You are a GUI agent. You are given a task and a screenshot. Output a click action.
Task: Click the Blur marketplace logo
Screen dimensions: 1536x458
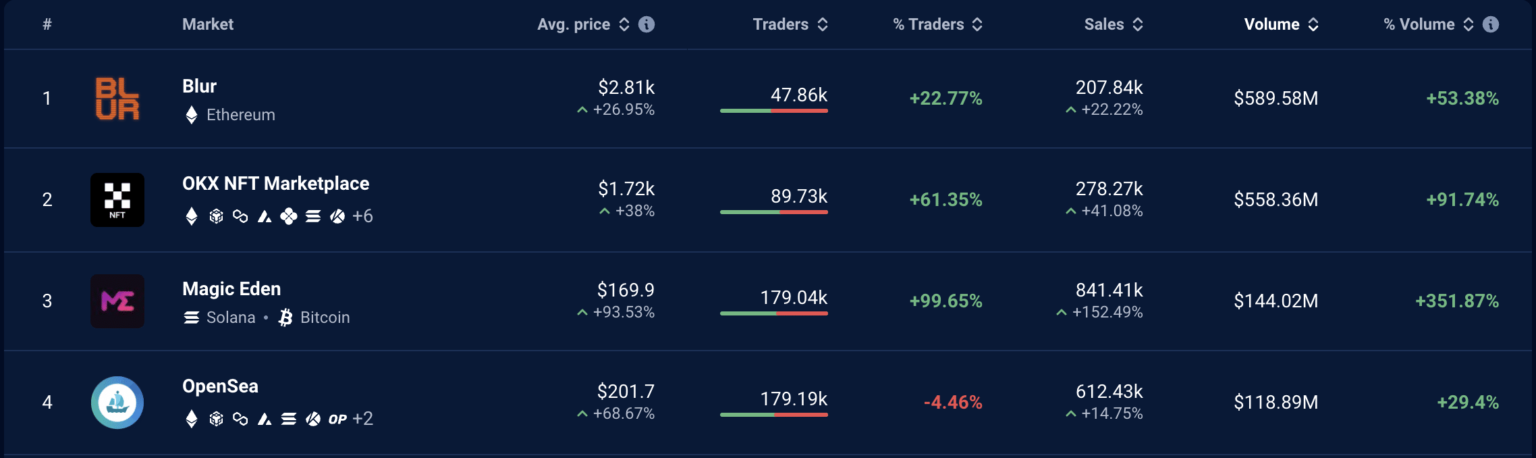coord(117,99)
